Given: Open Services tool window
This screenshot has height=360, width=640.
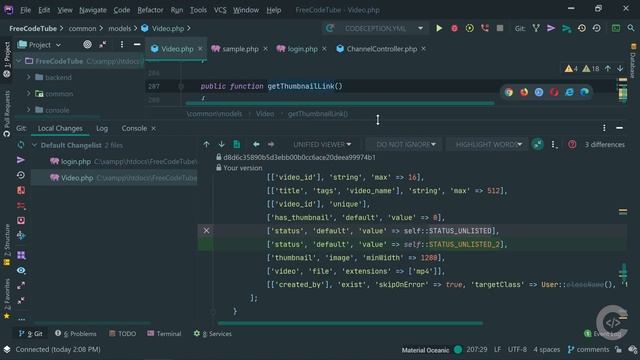Looking at the screenshot, I should pos(213,333).
